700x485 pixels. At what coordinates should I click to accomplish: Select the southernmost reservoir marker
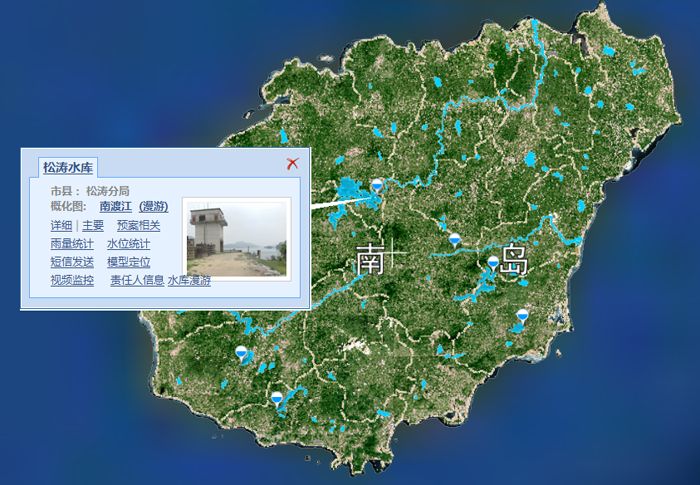[x=277, y=398]
